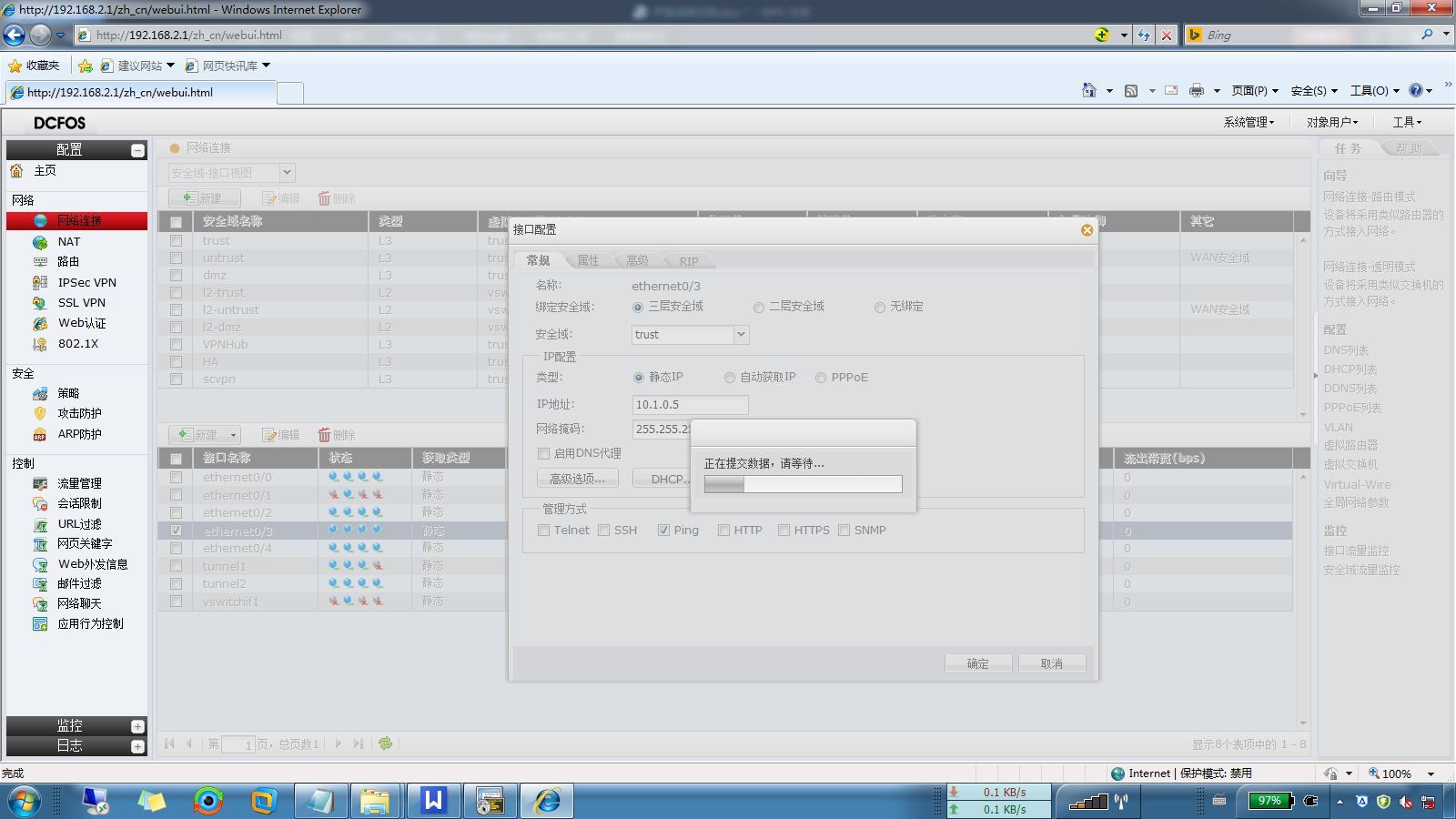Open SSL VPN settings
The width and height of the screenshot is (1456, 819).
point(81,303)
